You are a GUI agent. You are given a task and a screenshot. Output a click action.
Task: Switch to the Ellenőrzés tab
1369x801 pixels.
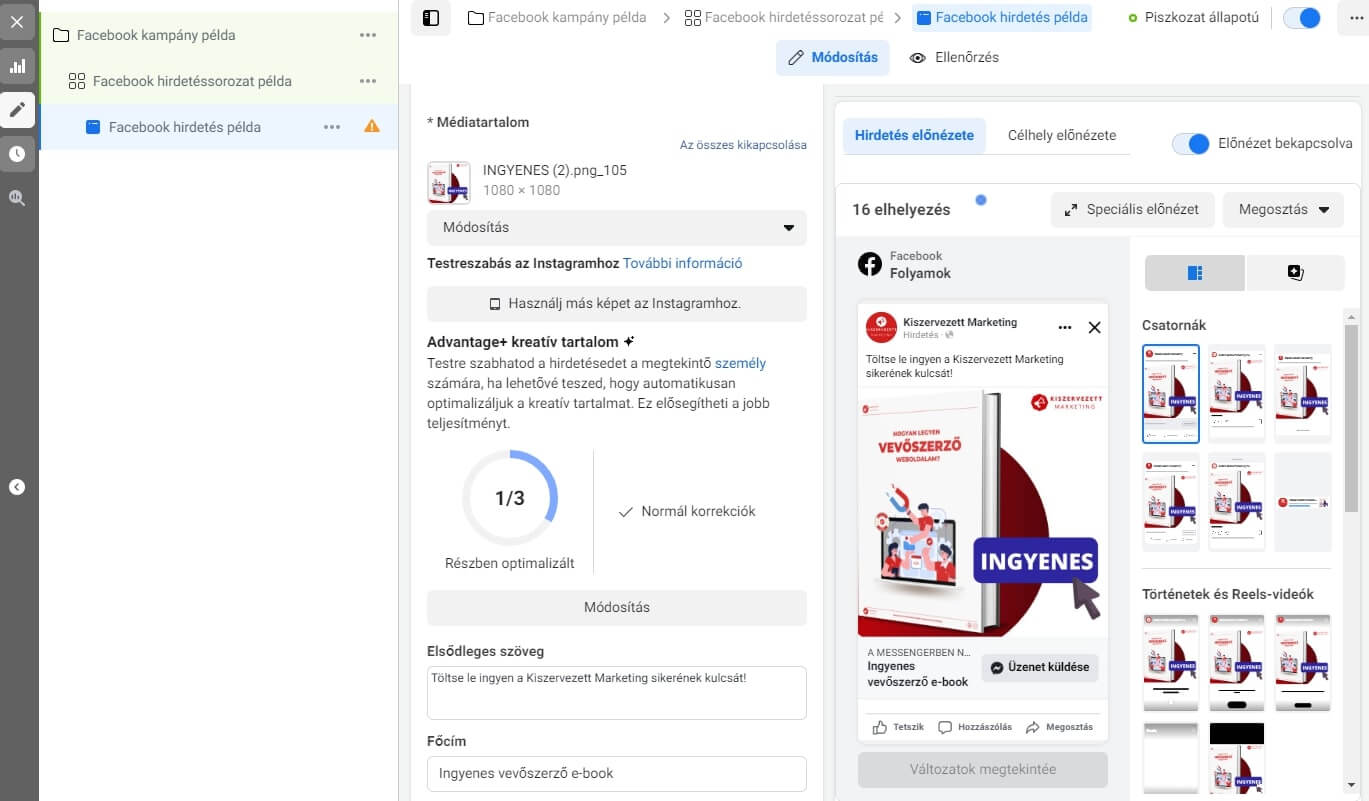(954, 58)
